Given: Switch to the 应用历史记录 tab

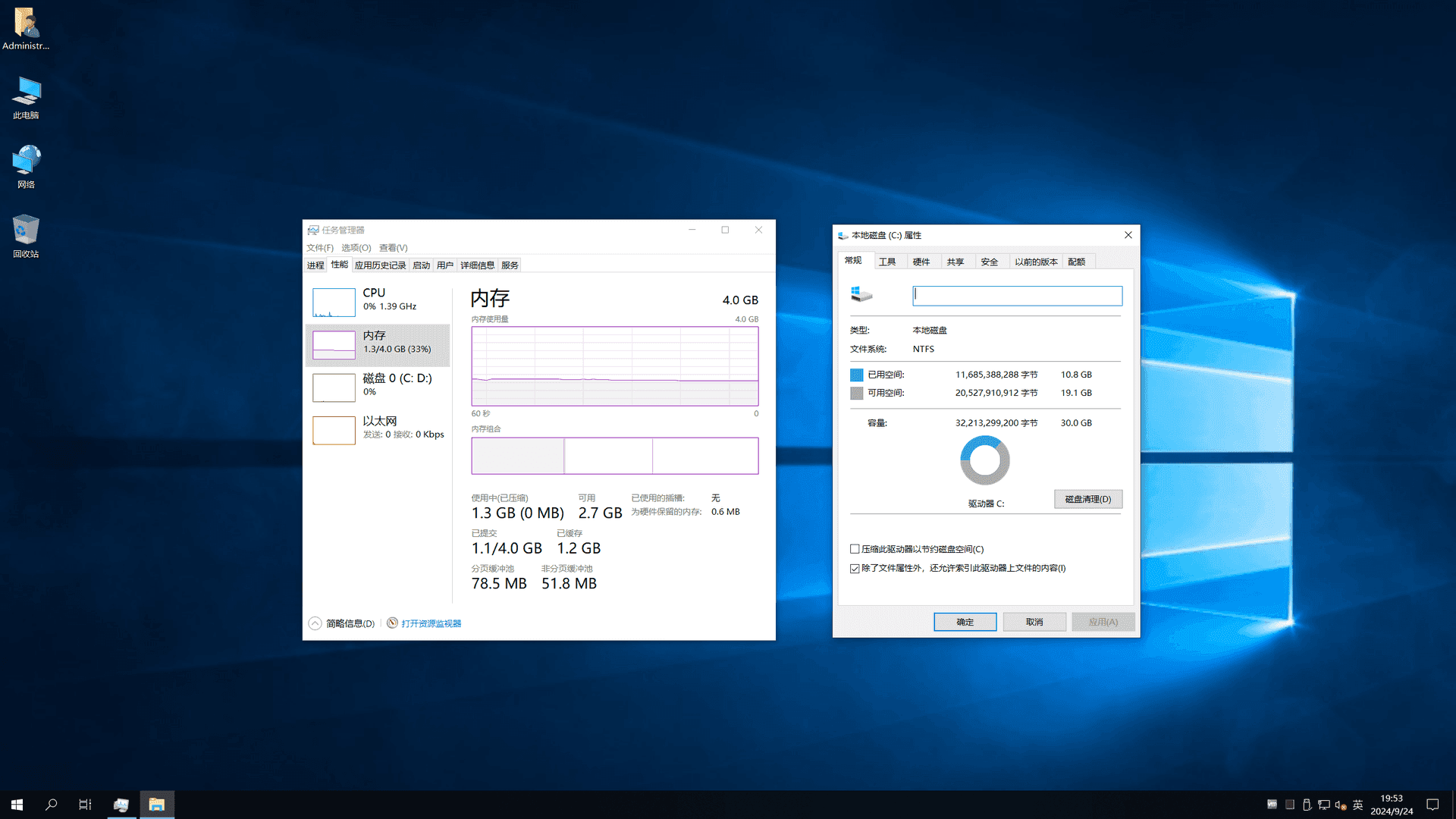Looking at the screenshot, I should pyautogui.click(x=380, y=265).
